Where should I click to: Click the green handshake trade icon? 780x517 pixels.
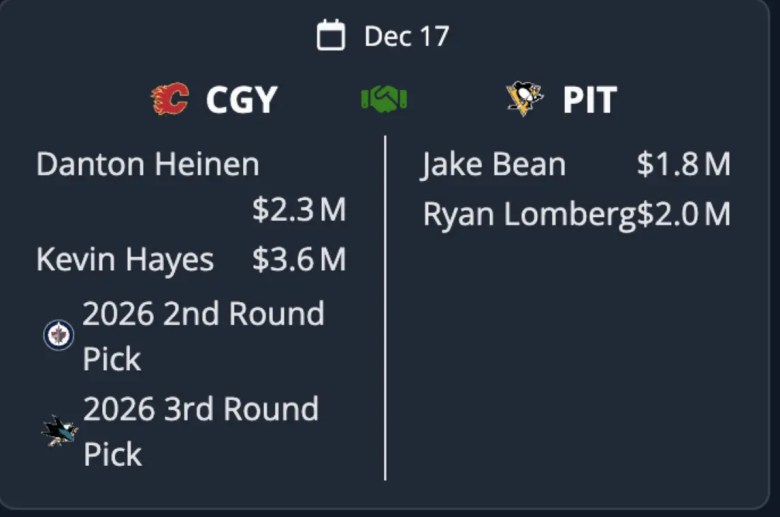point(383,99)
